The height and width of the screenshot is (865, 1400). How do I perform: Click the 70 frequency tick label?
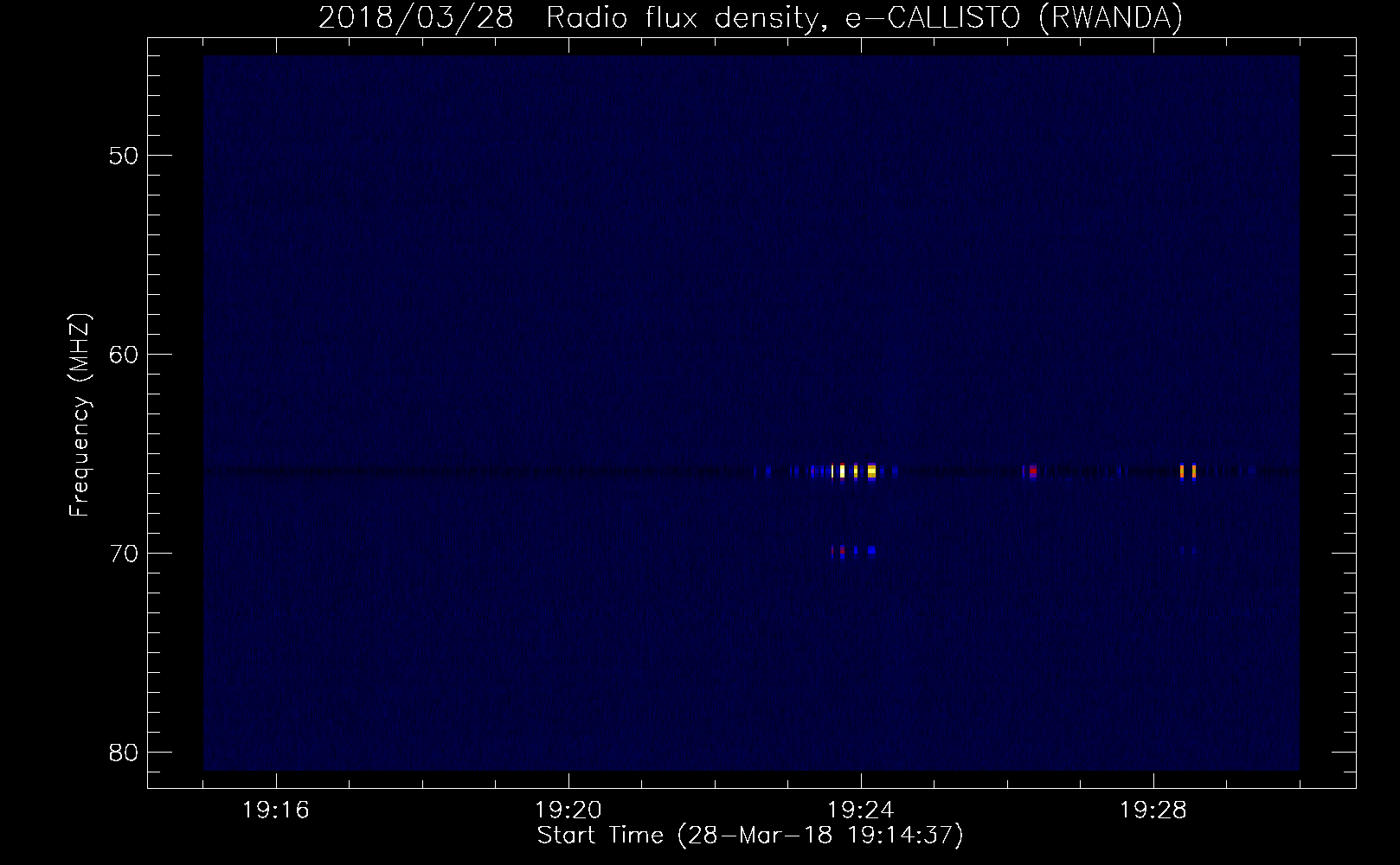coord(125,554)
